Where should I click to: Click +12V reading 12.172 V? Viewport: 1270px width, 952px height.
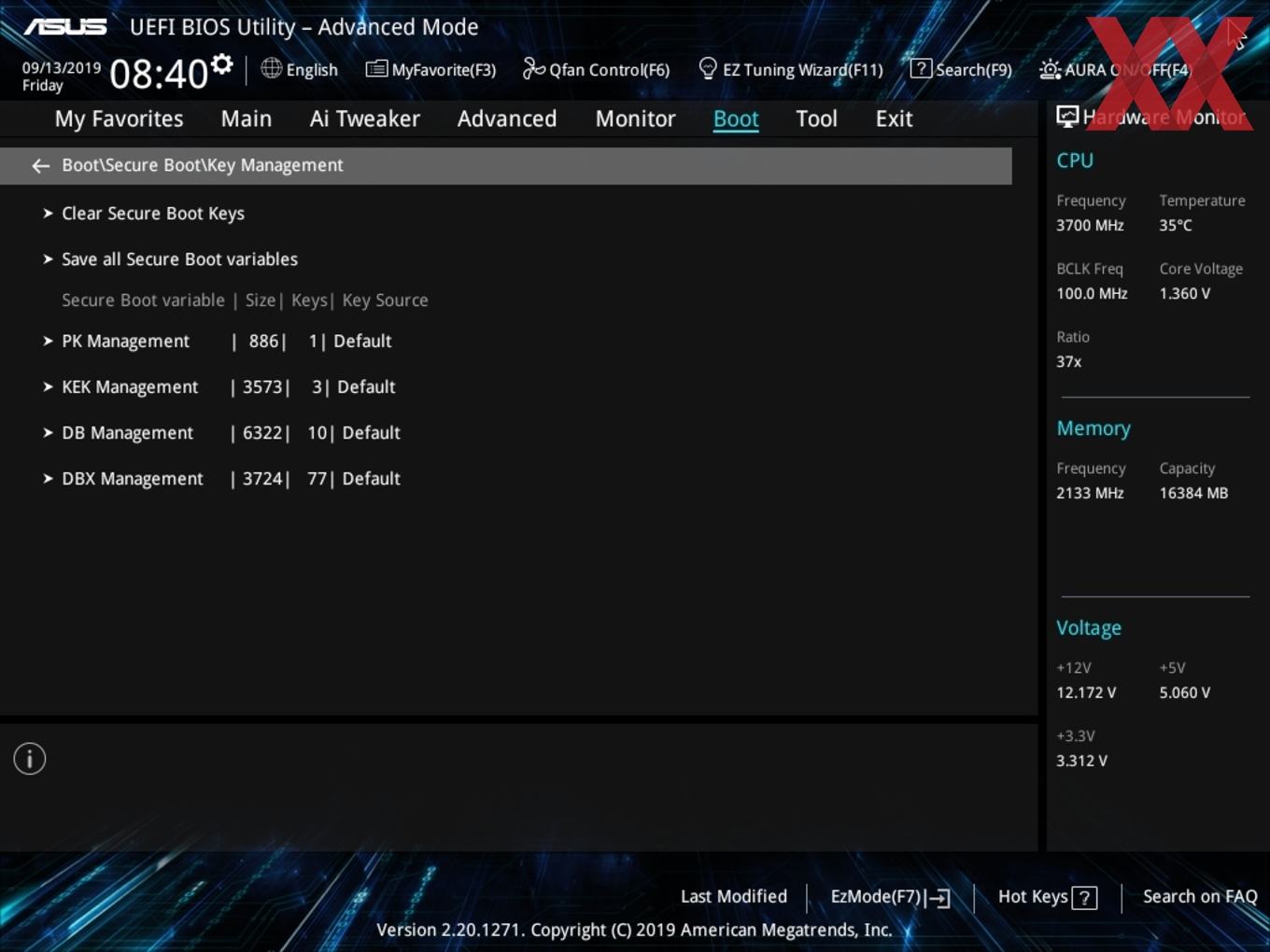(1086, 693)
